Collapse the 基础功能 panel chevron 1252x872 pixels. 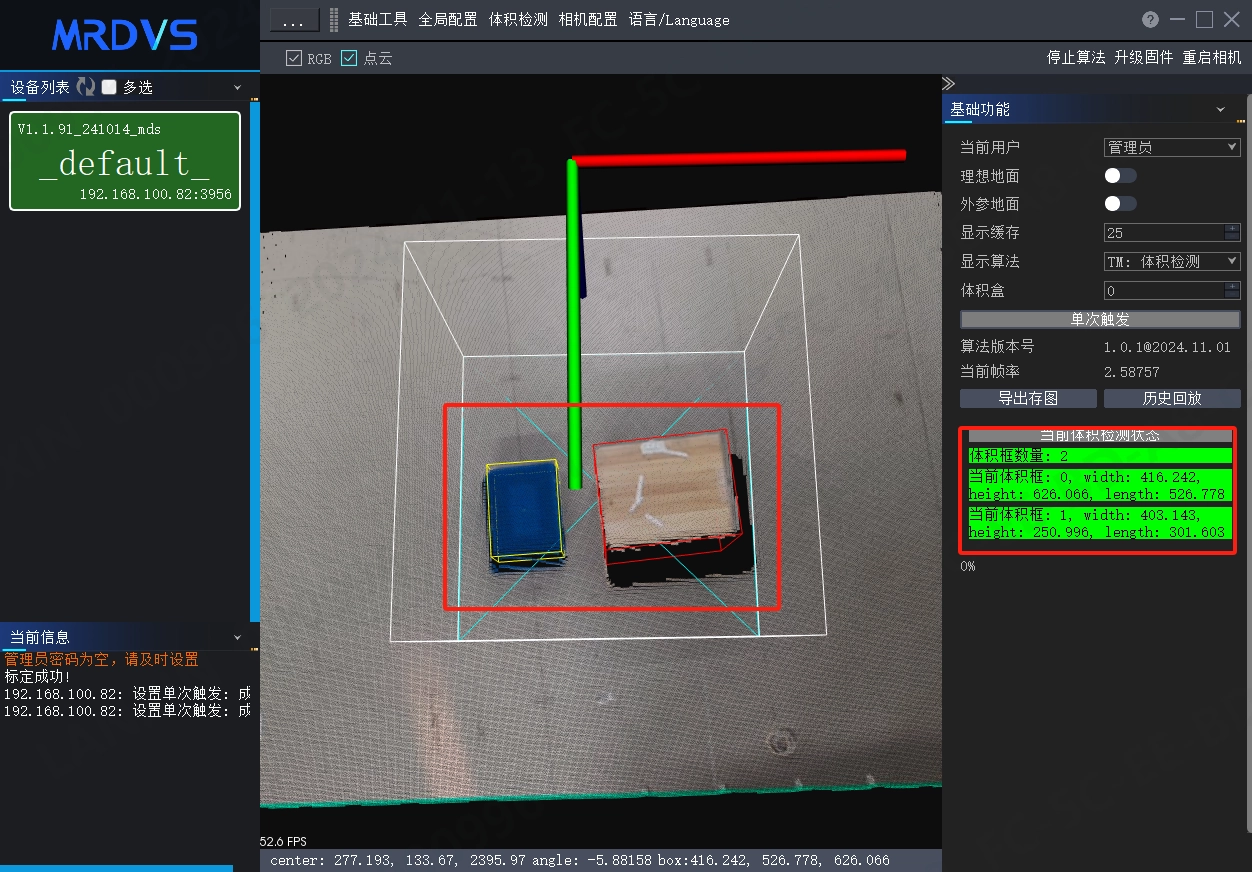point(1221,110)
